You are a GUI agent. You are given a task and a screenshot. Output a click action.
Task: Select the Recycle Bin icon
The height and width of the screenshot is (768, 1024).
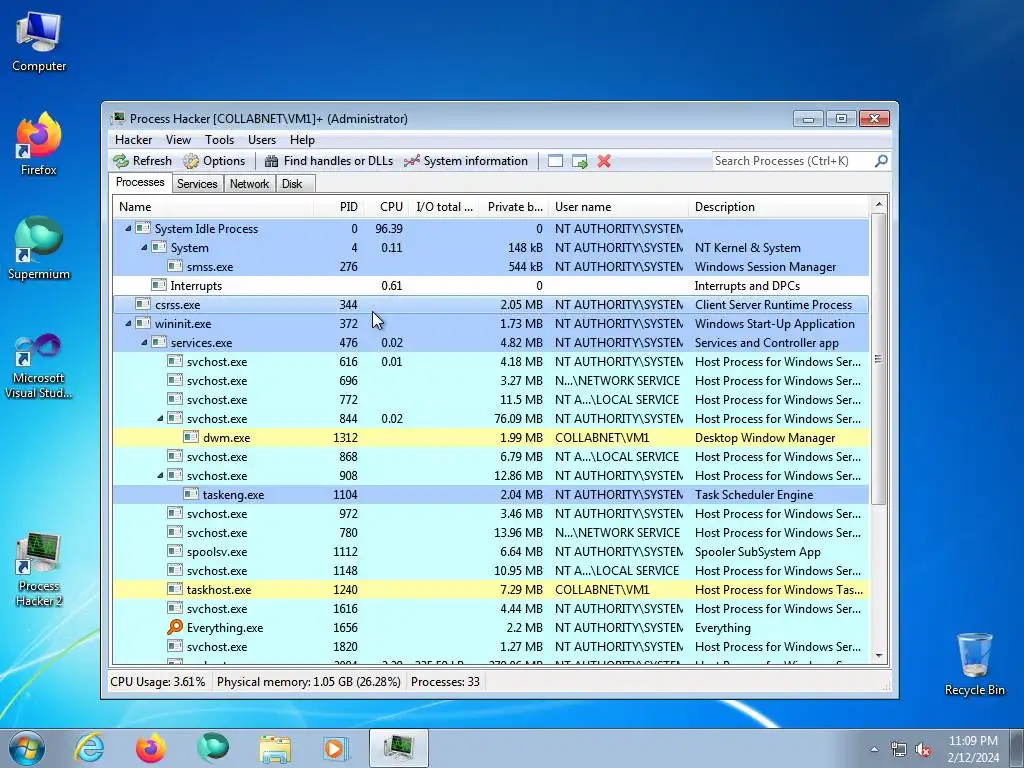point(974,664)
